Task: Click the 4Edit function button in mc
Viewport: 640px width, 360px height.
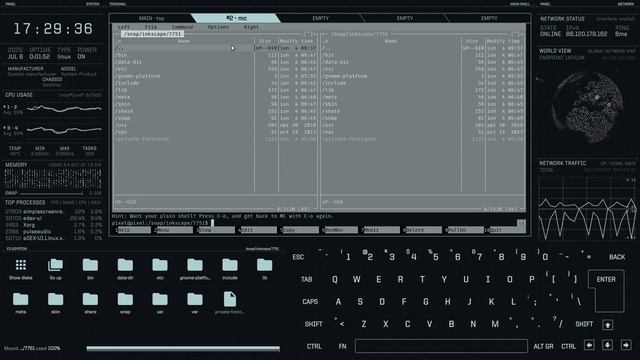Action: (257, 230)
